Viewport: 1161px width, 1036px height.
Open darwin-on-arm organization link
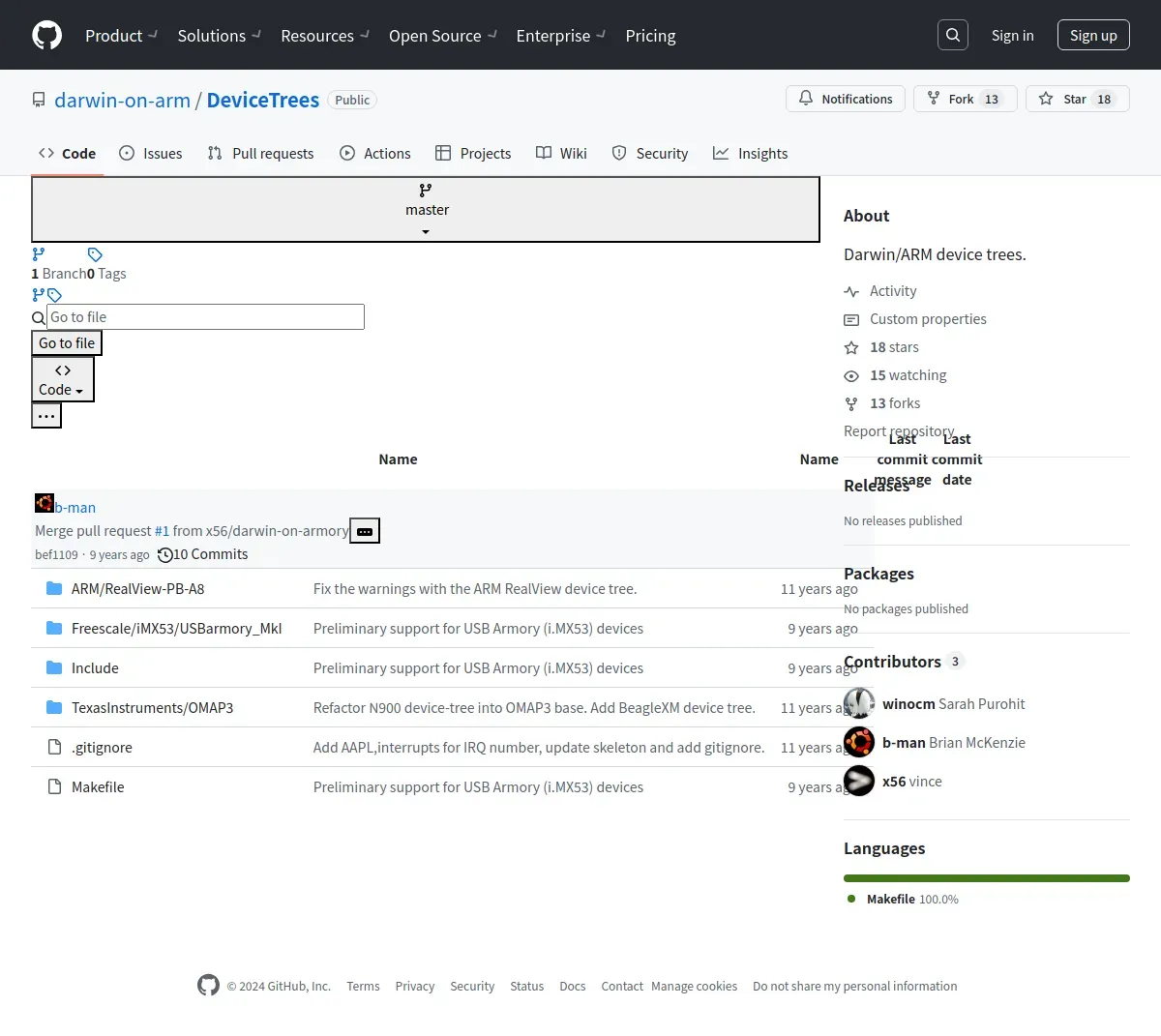pyautogui.click(x=122, y=100)
